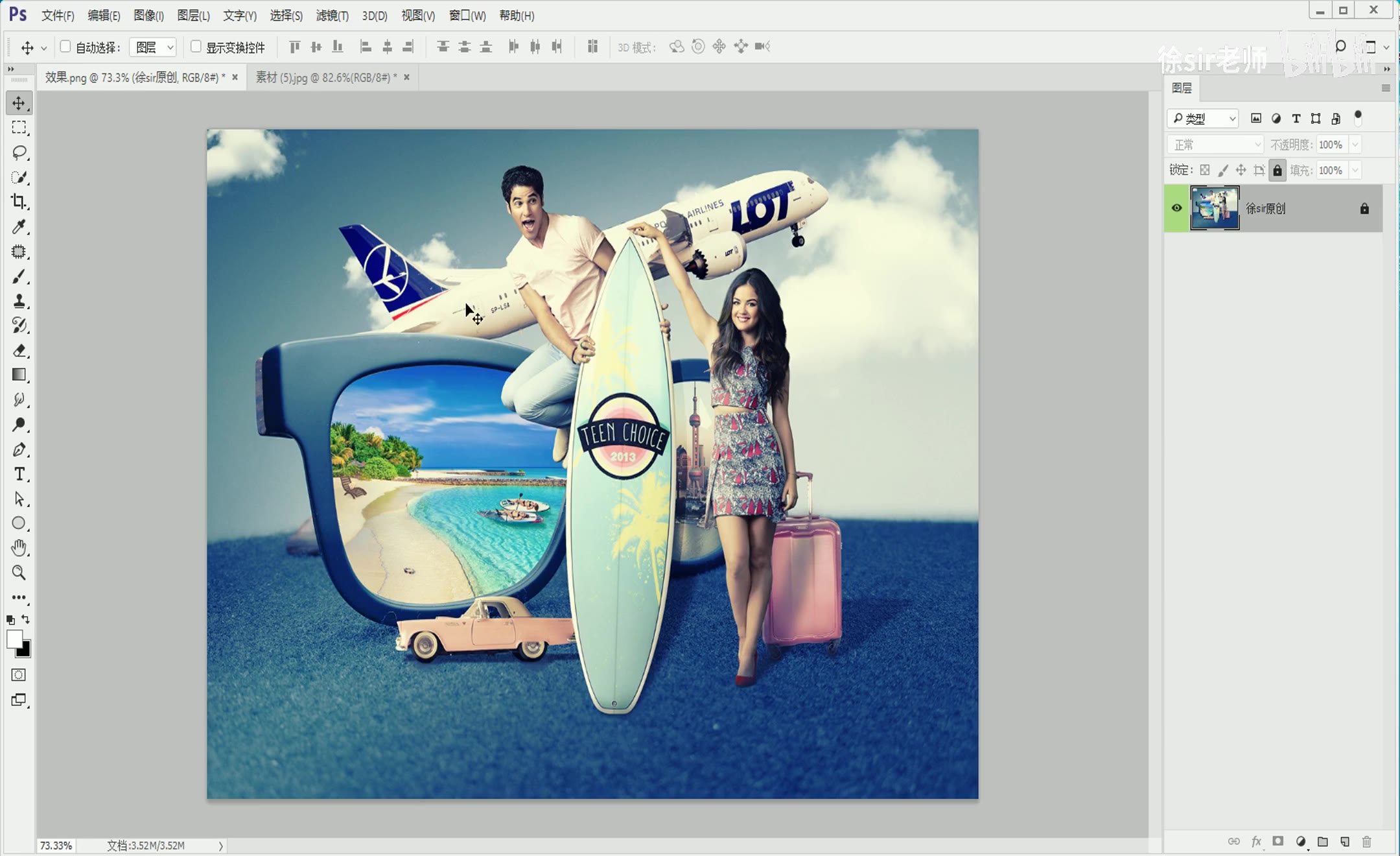
Task: Click the foreground color swatch
Action: [14, 639]
